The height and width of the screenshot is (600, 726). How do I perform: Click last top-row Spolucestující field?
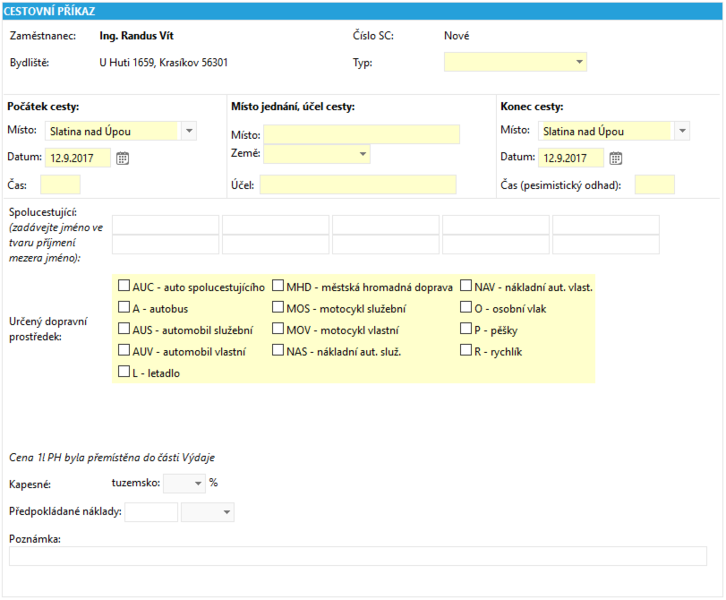pos(606,225)
